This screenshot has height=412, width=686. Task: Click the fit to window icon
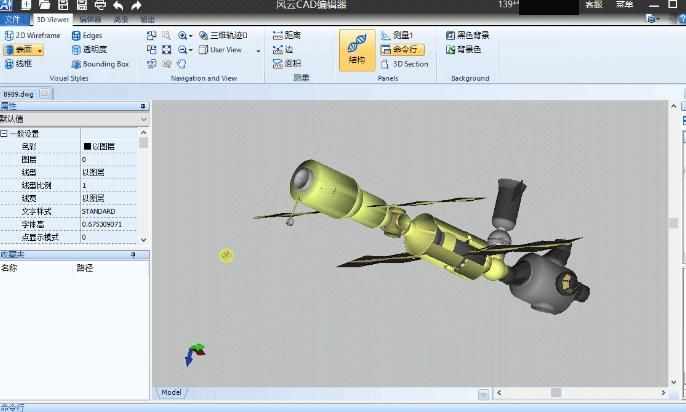pyautogui.click(x=167, y=50)
